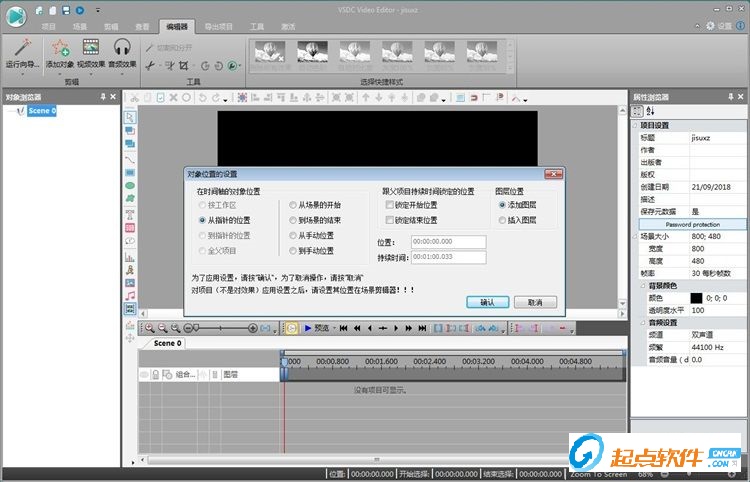750x482 pixels.
Task: Switch to the 工具 ribbon tab
Action: click(257, 26)
